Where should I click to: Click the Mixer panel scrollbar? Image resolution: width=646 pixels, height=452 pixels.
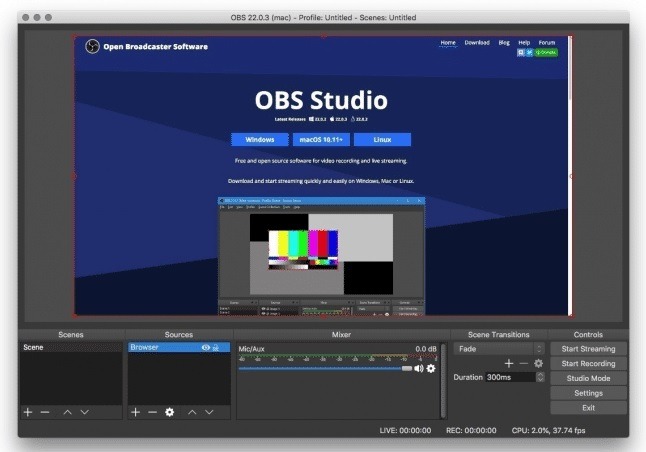coord(443,381)
